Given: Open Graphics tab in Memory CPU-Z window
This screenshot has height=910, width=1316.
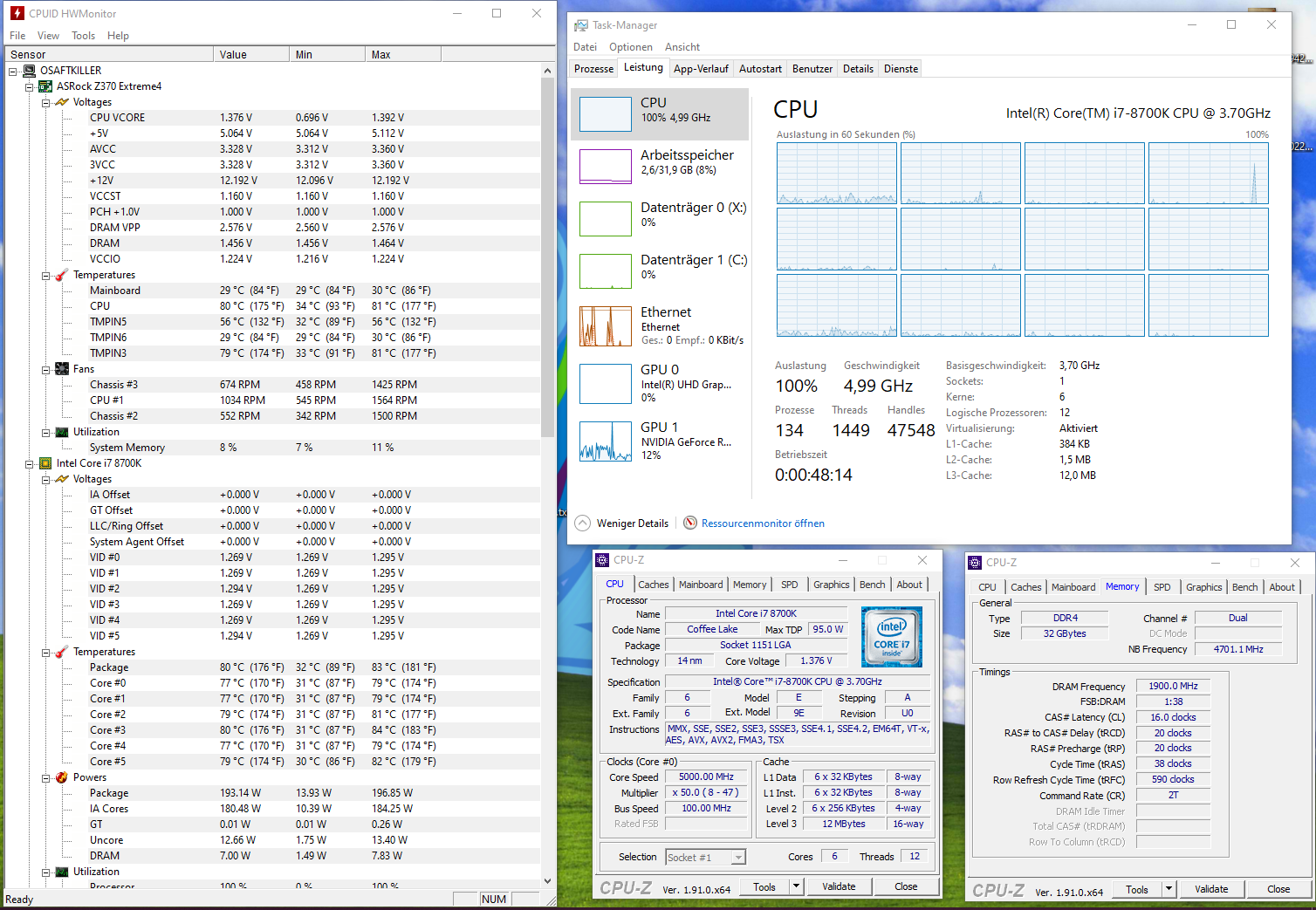Looking at the screenshot, I should (x=1204, y=587).
